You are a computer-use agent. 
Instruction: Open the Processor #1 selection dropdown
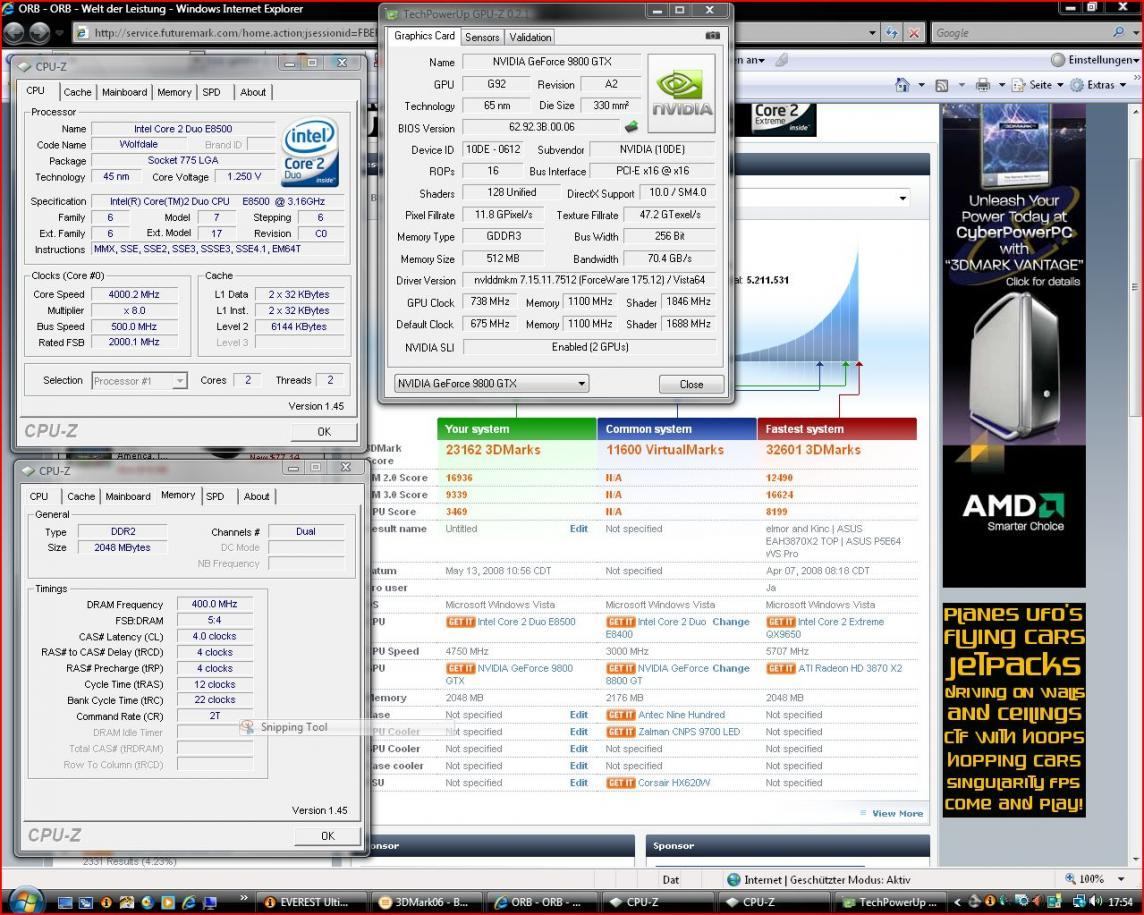click(140, 381)
